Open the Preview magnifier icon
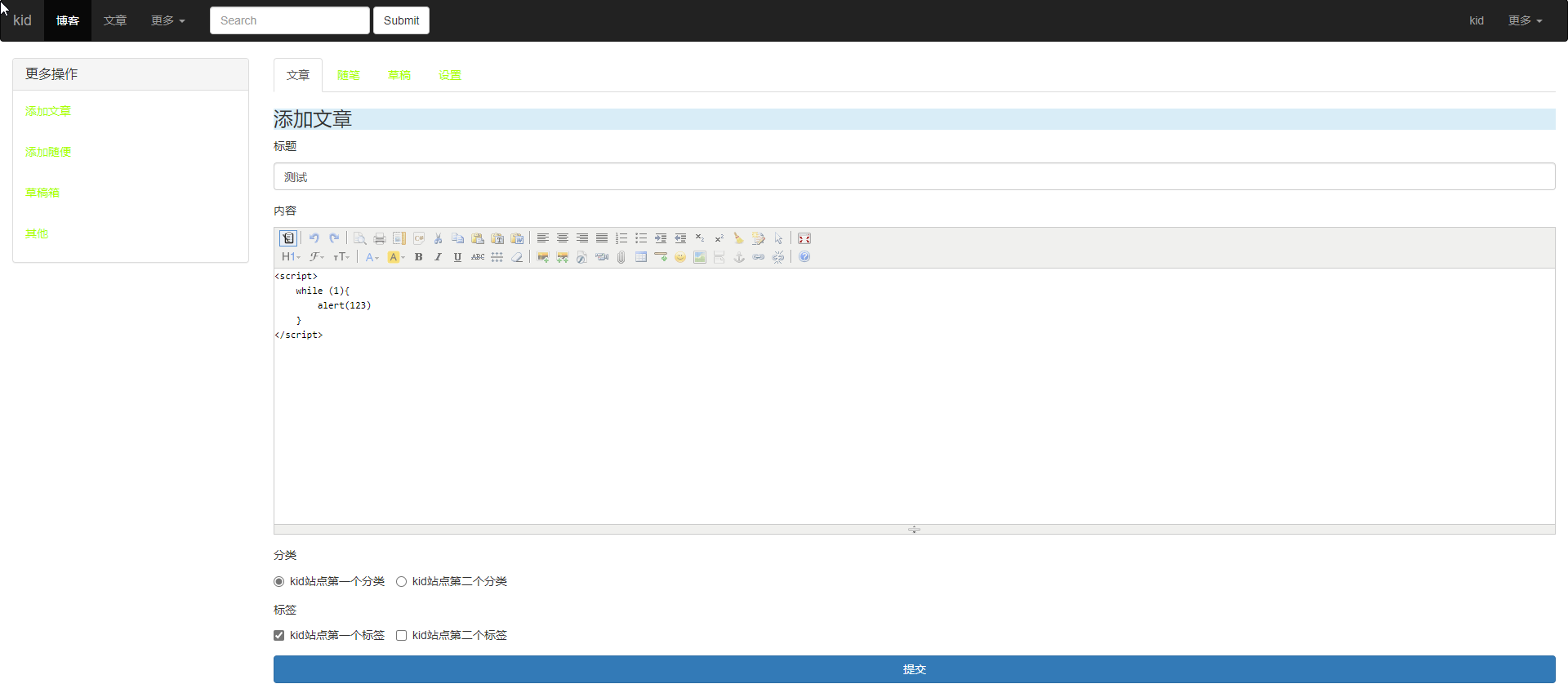Image resolution: width=1568 pixels, height=684 pixels. 360,238
